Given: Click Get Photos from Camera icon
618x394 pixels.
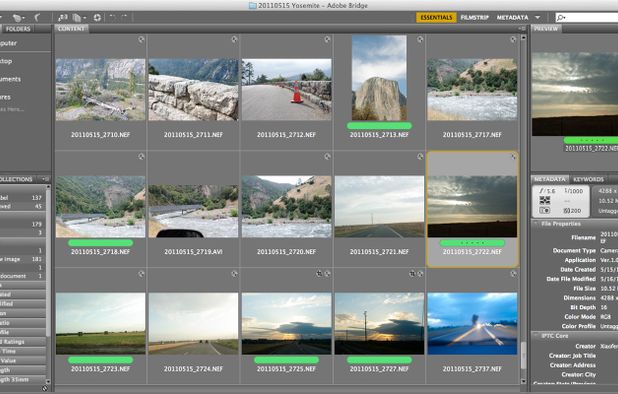Looking at the screenshot, I should [x=63, y=18].
